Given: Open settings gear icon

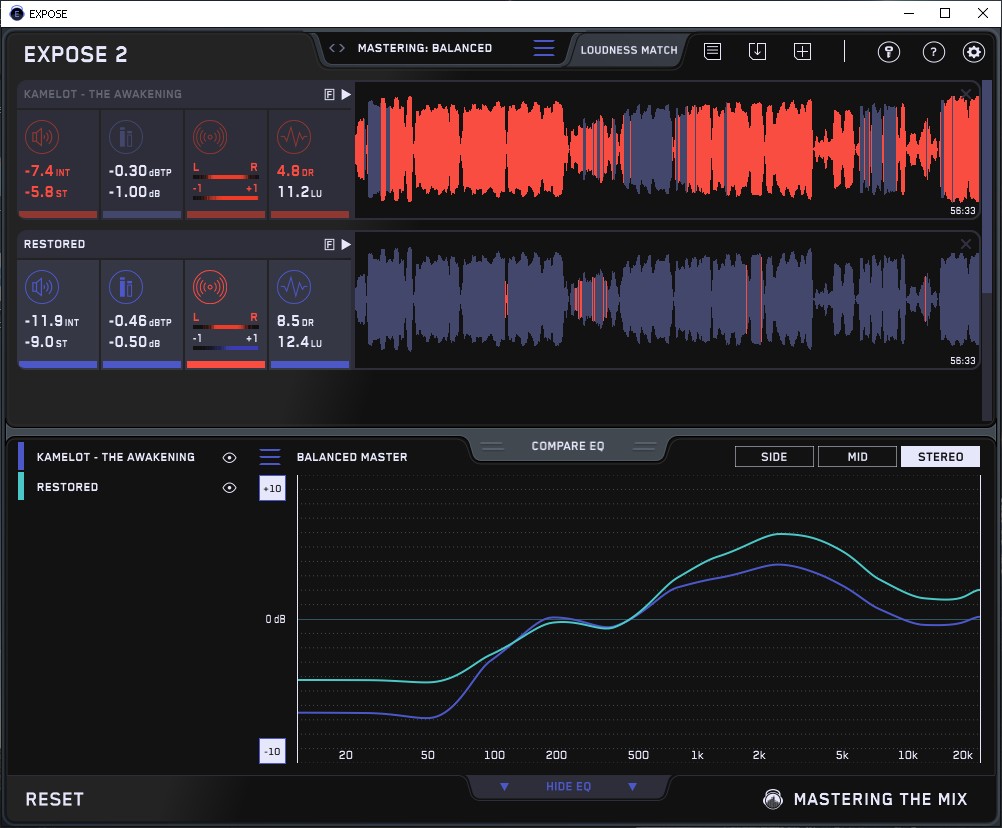Looking at the screenshot, I should point(973,52).
